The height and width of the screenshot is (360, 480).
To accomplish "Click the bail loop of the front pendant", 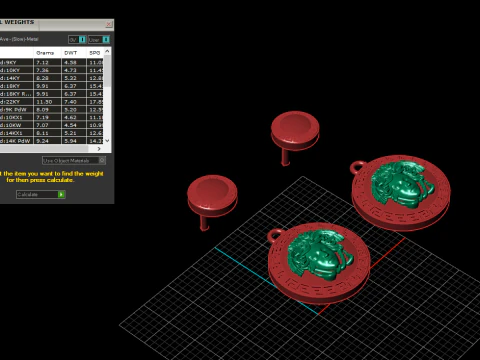I will (276, 235).
